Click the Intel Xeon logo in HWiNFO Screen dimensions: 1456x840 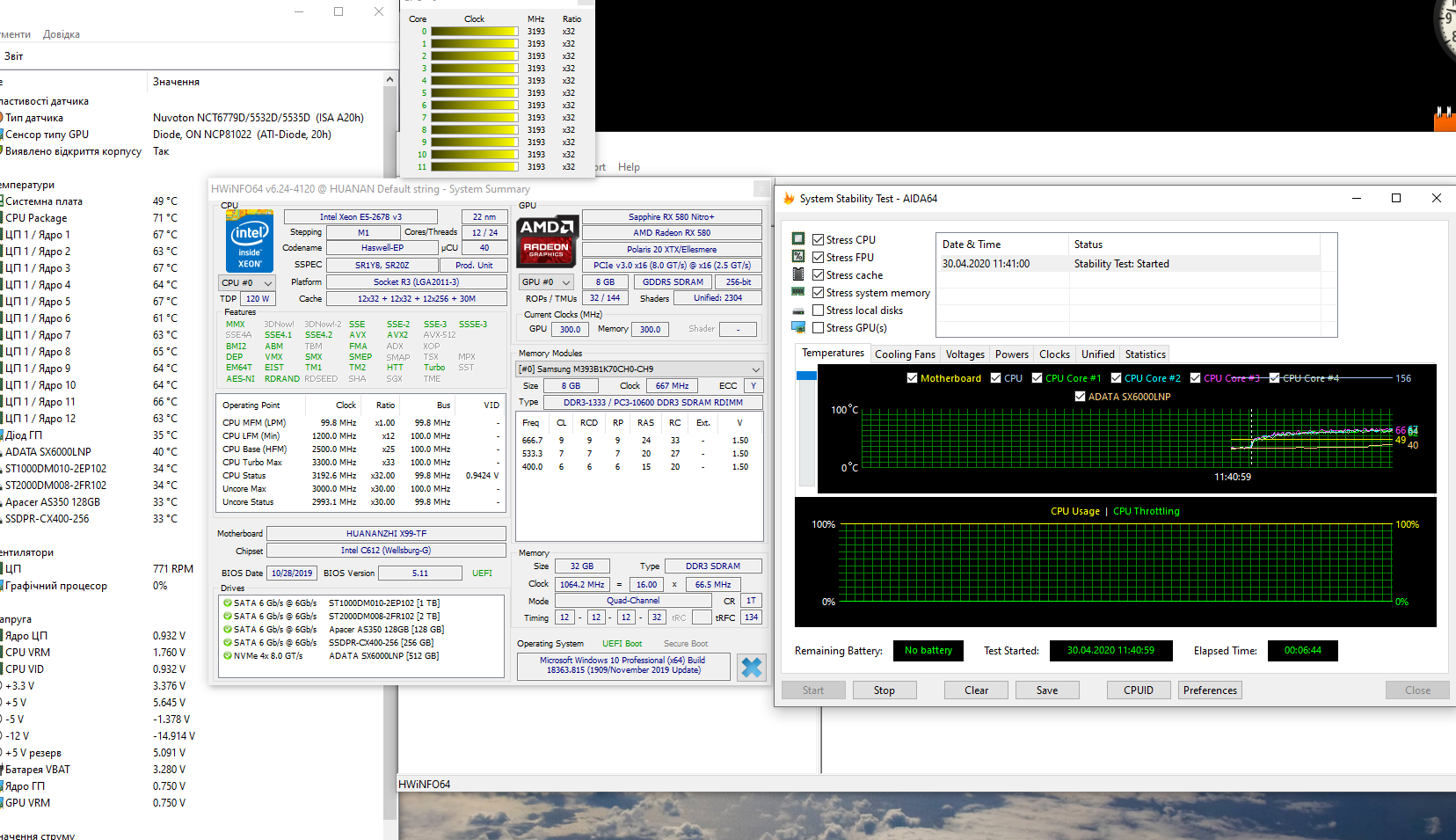pos(250,240)
